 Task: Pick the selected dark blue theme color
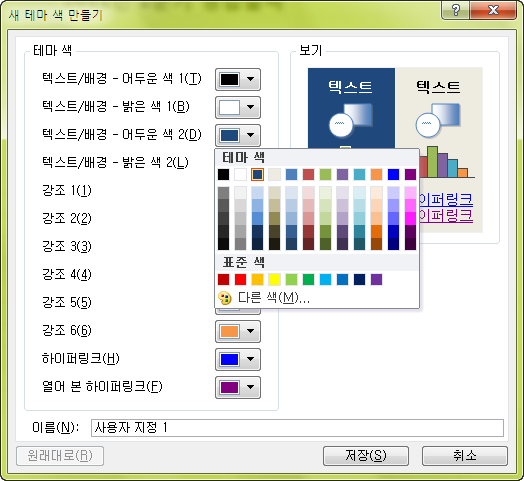(x=257, y=174)
